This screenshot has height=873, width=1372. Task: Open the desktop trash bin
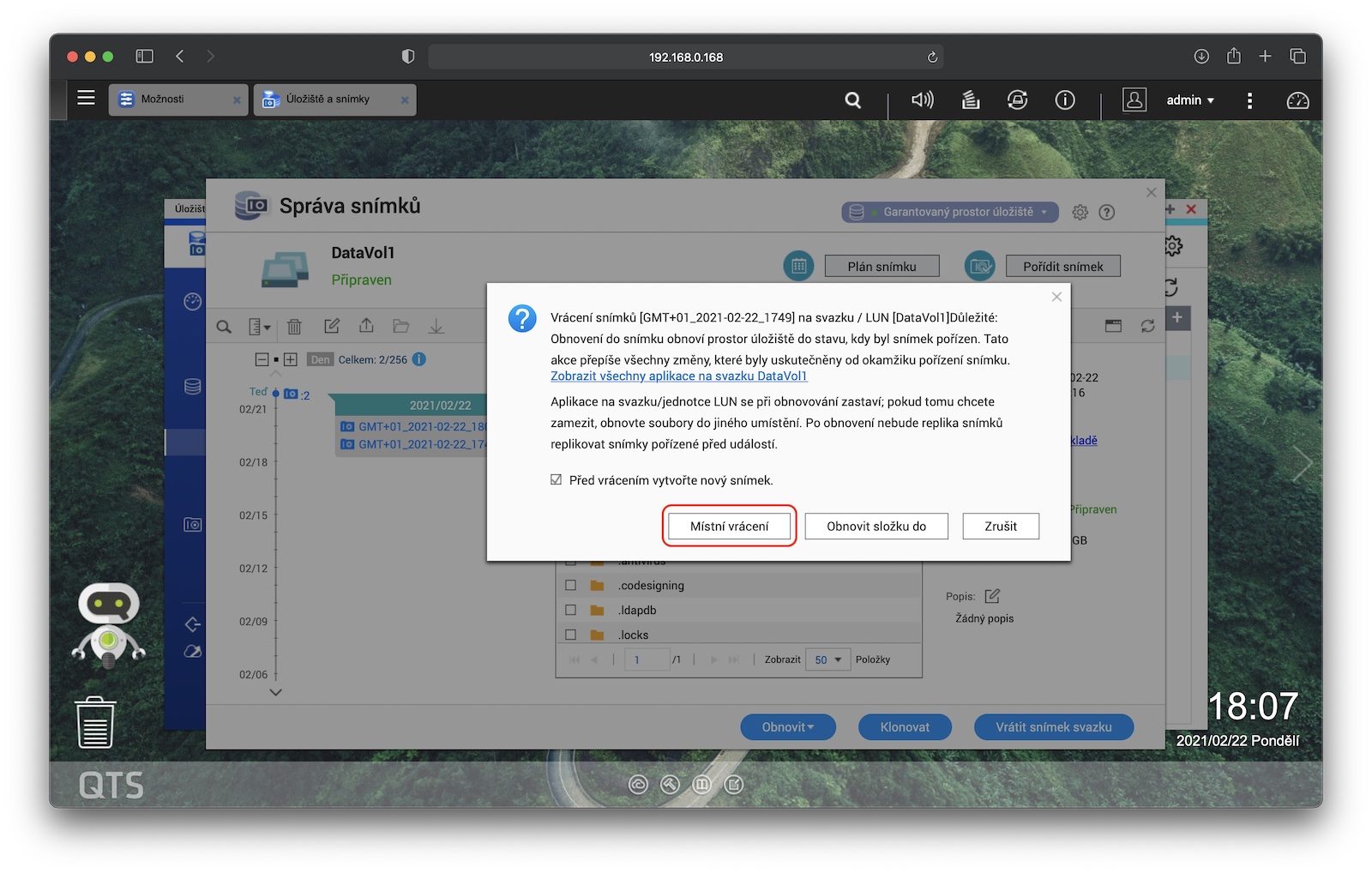95,722
